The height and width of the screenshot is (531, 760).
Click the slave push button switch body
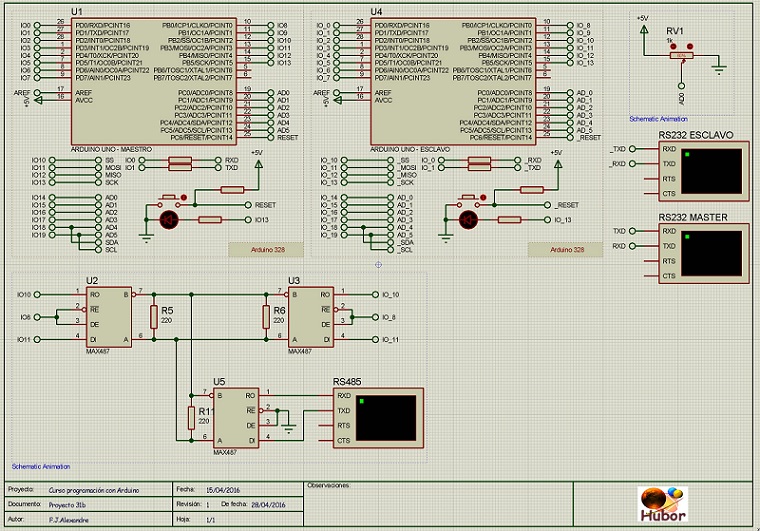(x=468, y=200)
